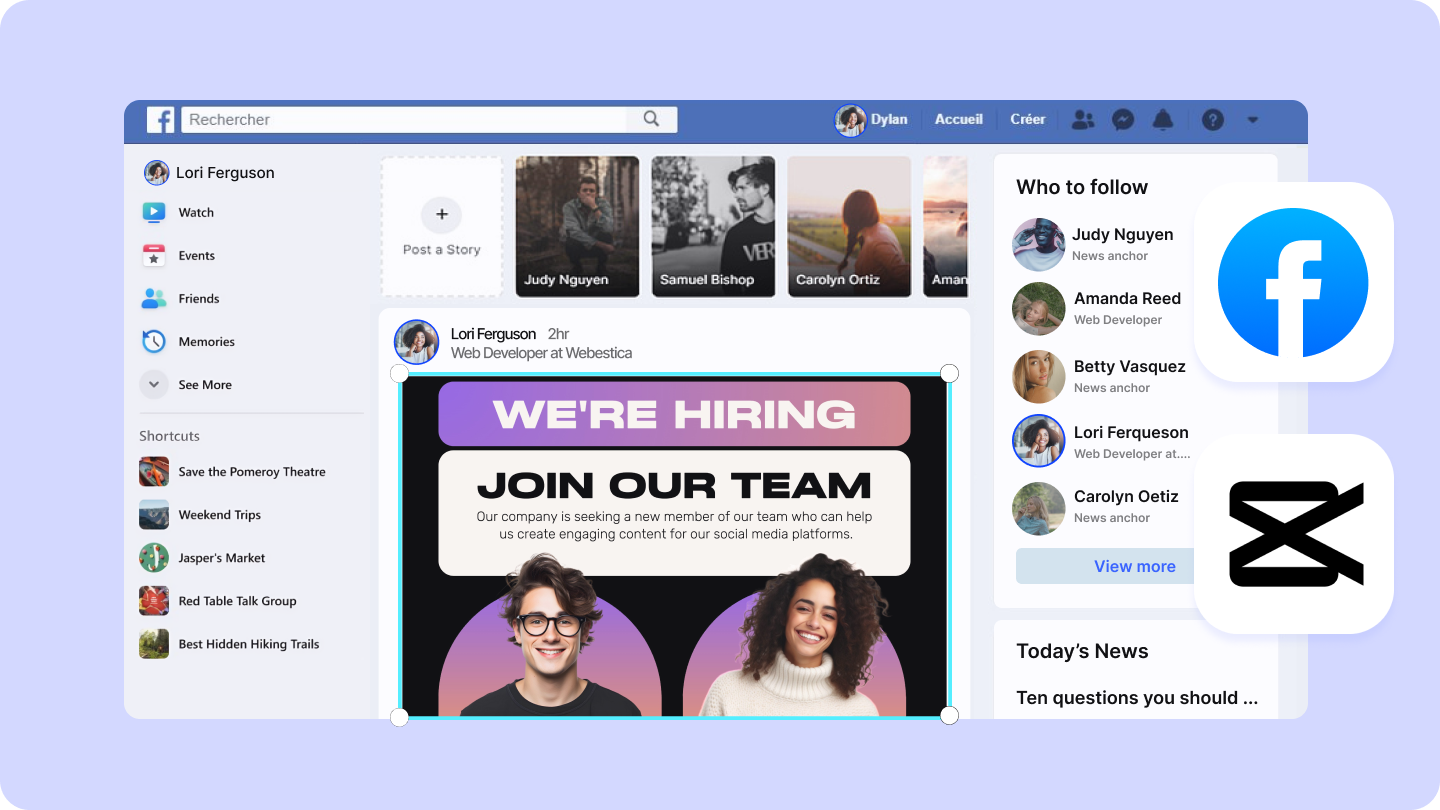The width and height of the screenshot is (1440, 810).
Task: Open Events in the left sidebar
Action: [x=178, y=255]
